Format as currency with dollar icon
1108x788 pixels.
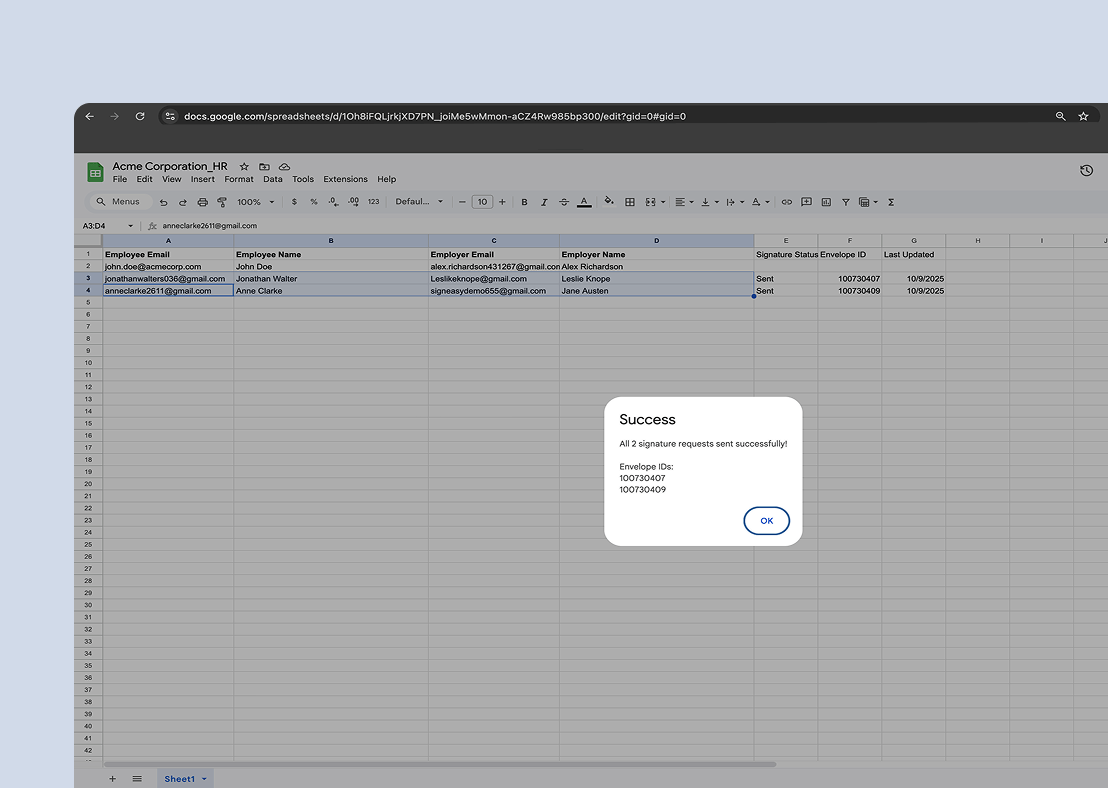pyautogui.click(x=294, y=202)
